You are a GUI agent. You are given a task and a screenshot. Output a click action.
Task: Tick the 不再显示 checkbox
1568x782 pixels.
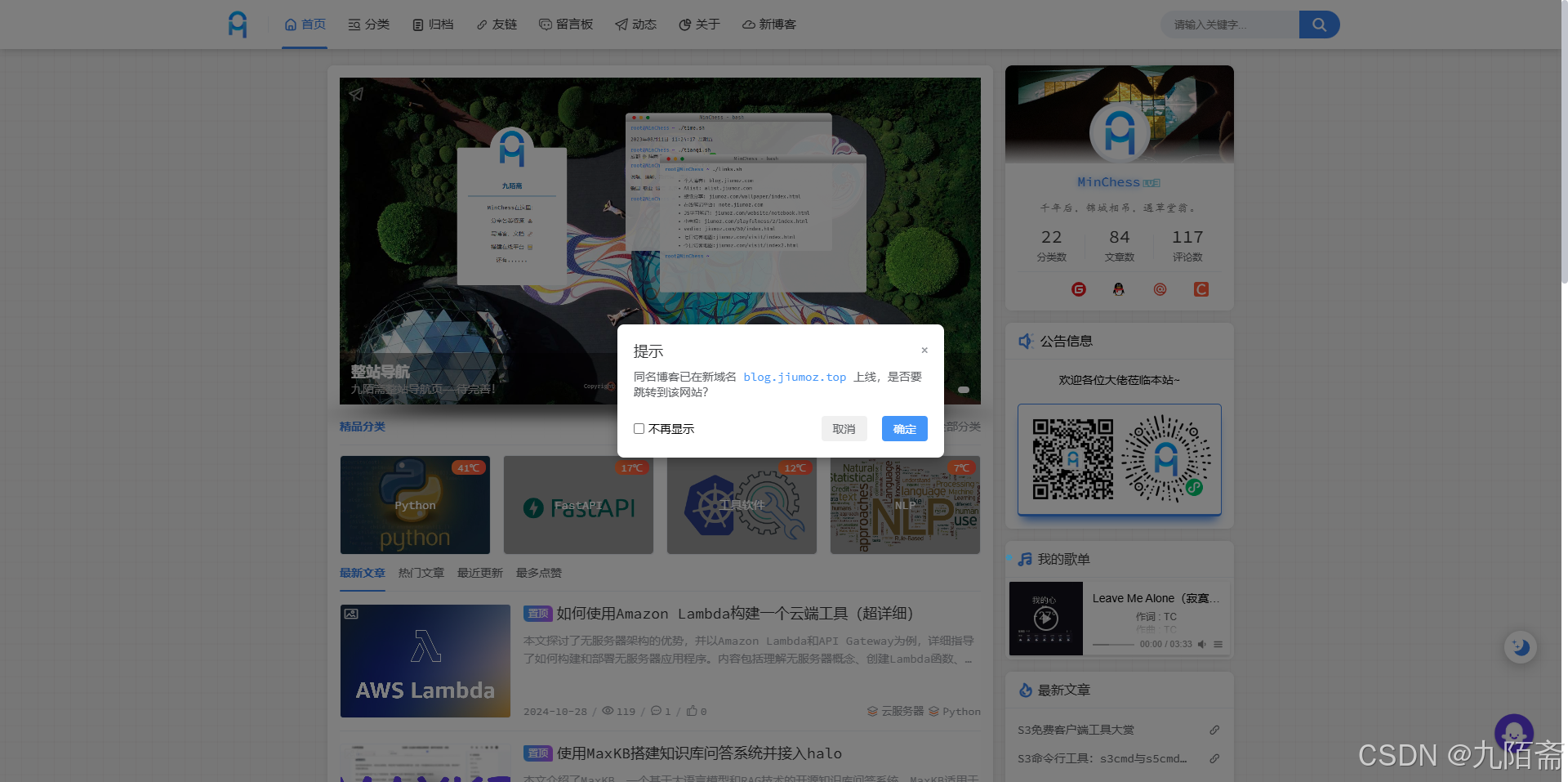coord(639,429)
